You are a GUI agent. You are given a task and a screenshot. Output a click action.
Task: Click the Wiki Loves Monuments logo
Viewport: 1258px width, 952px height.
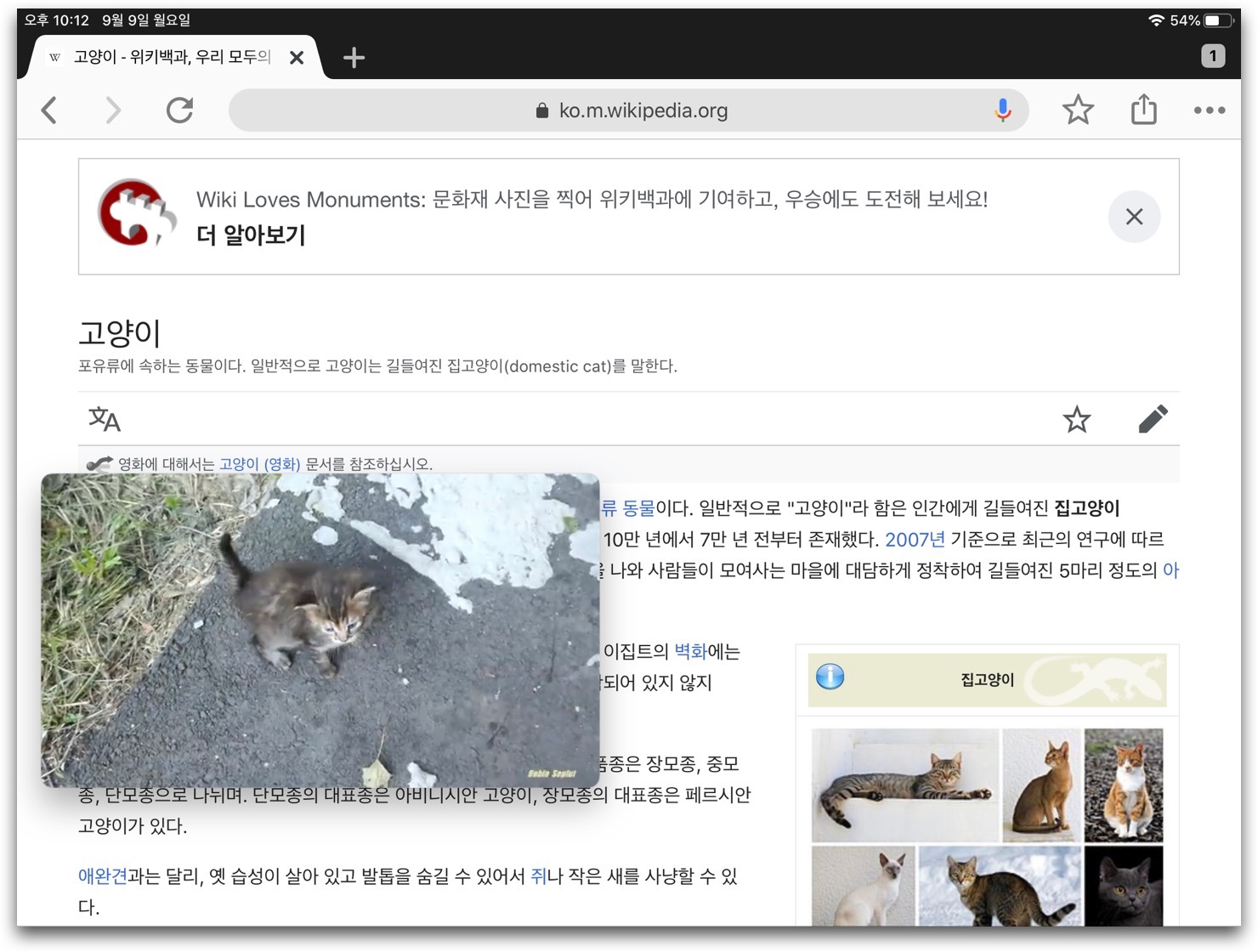[x=138, y=213]
